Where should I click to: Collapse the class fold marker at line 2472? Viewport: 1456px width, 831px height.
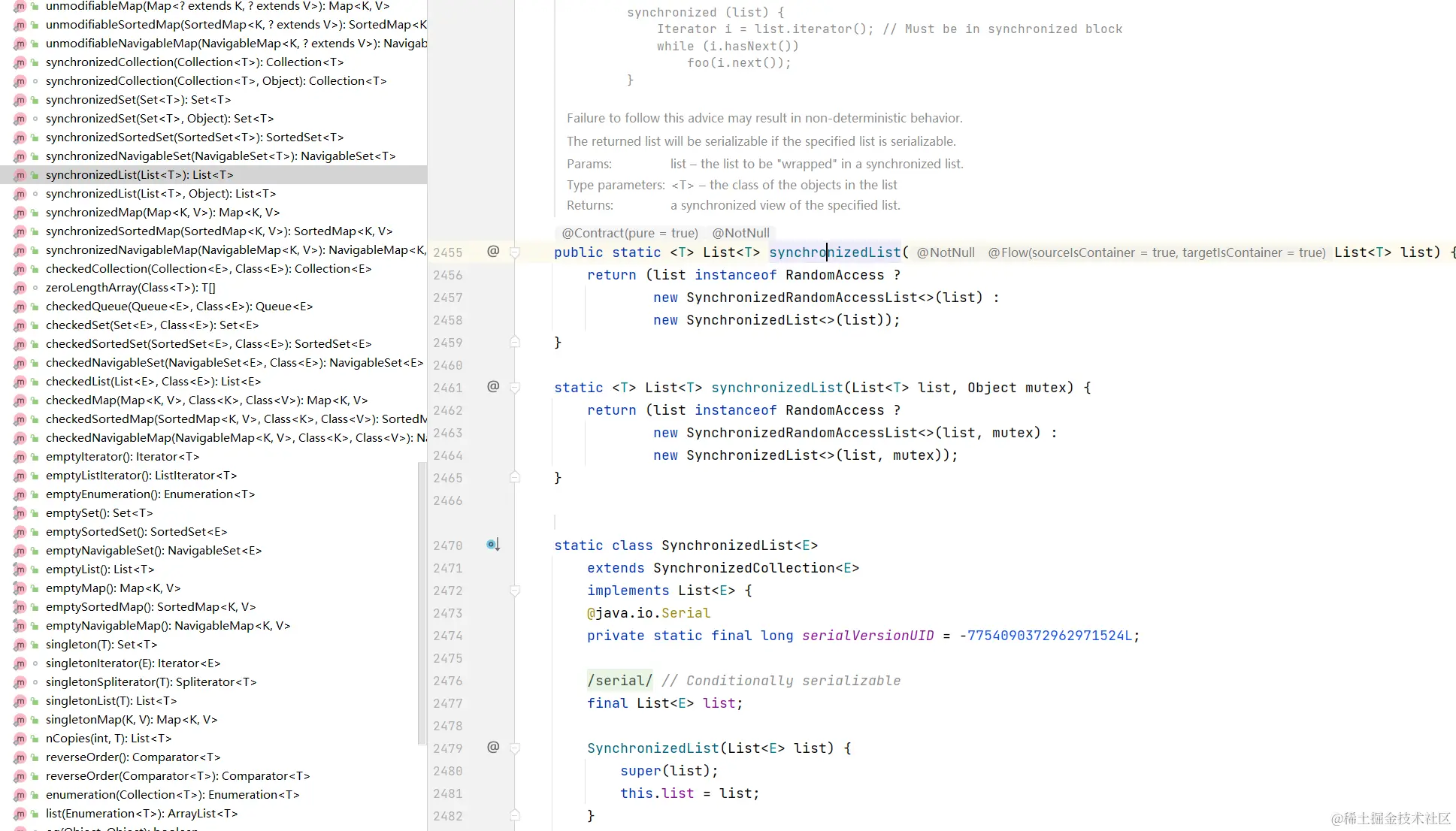(515, 591)
